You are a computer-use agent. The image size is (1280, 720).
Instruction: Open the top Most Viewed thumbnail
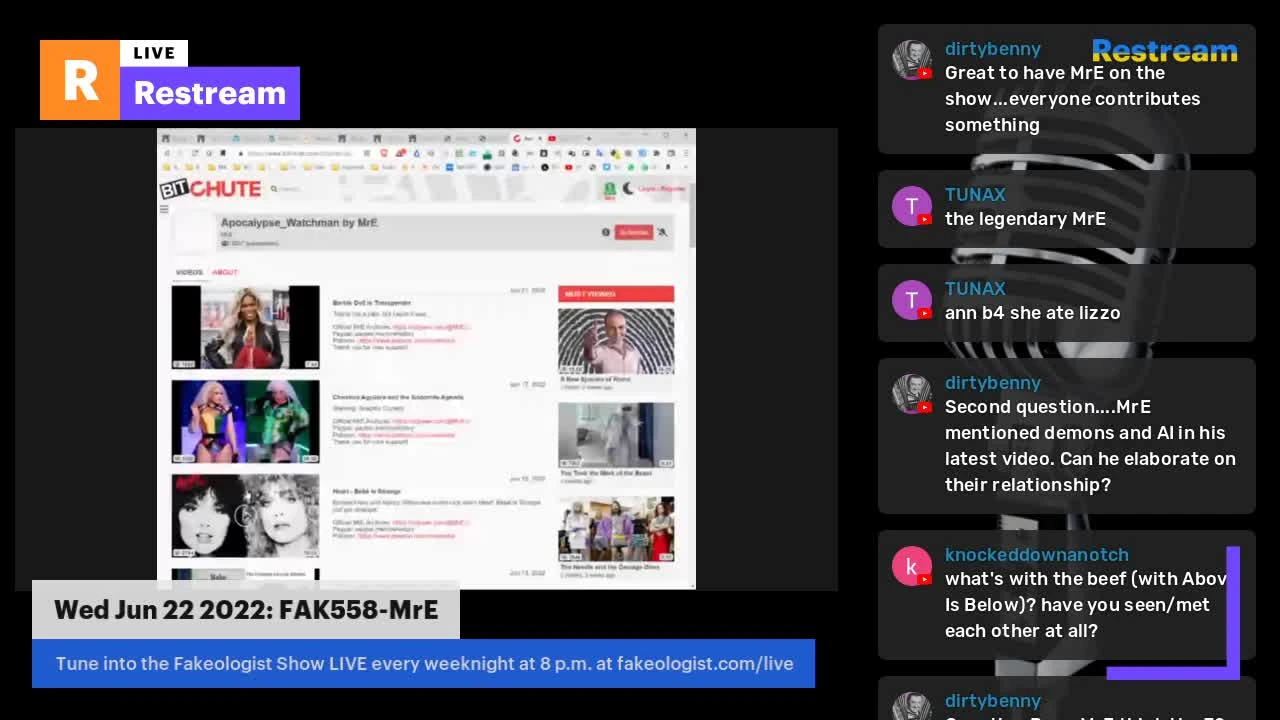615,340
